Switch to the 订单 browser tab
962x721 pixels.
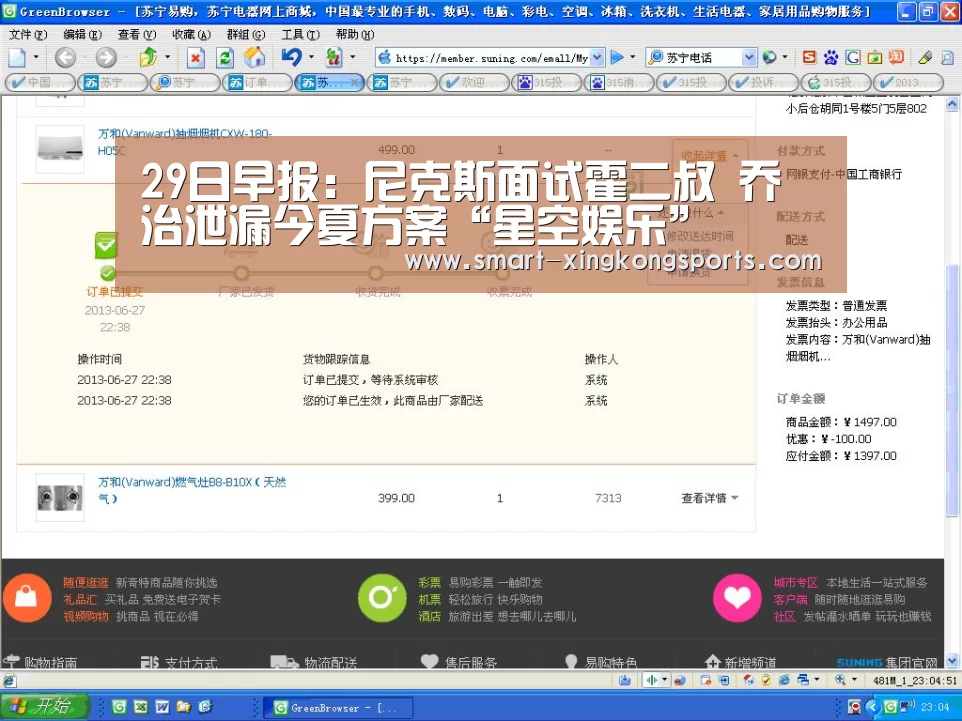(x=256, y=82)
